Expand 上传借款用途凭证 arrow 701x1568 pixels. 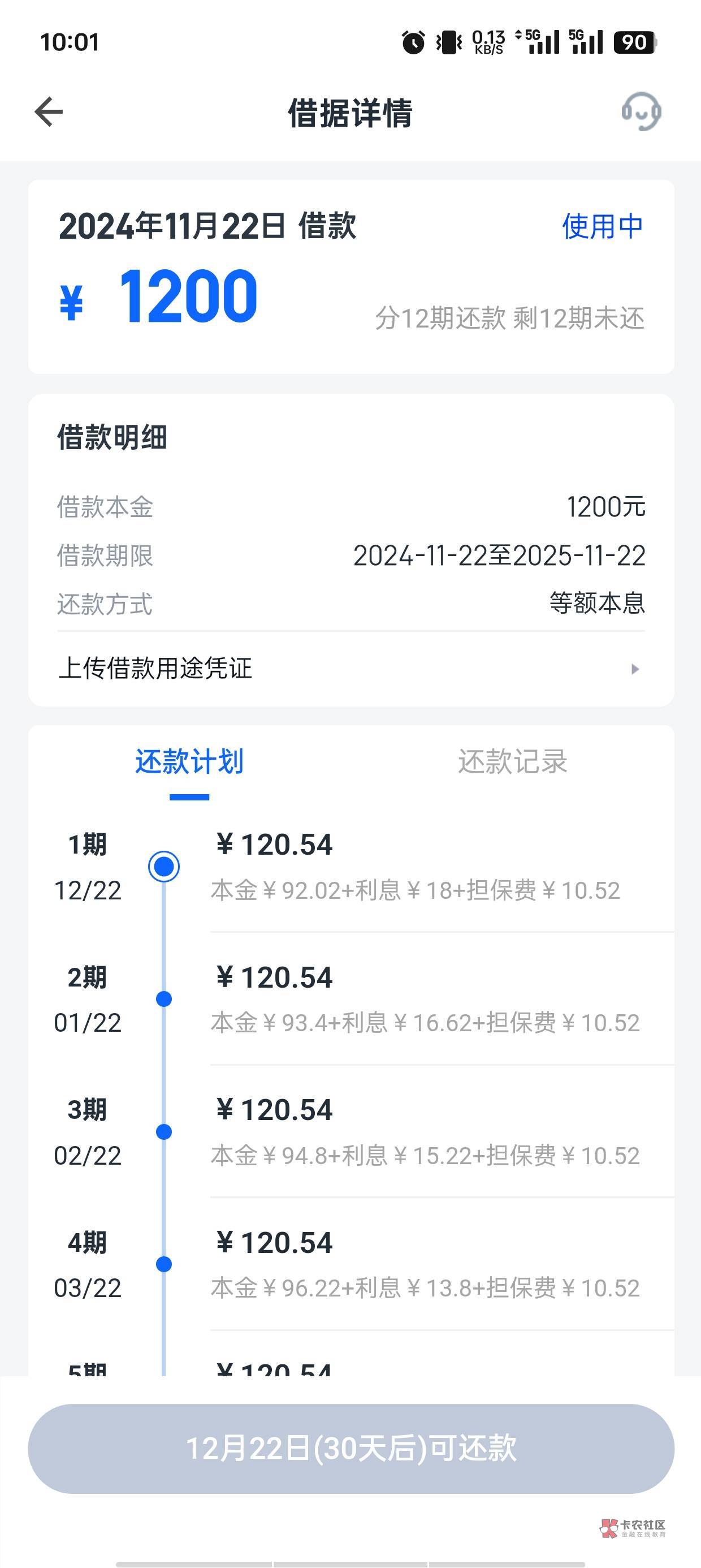click(x=635, y=669)
